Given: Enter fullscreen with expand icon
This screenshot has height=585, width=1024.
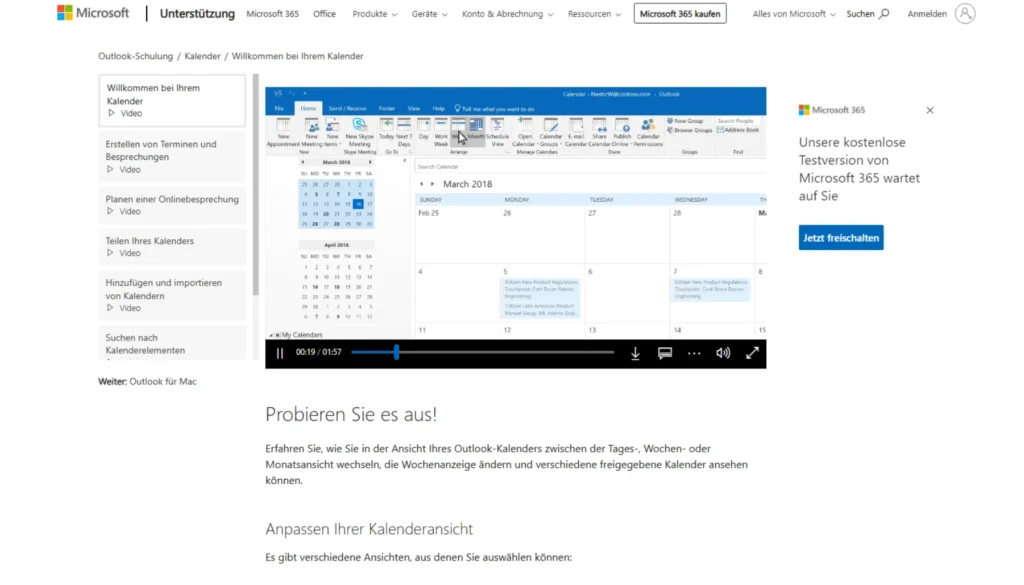Looking at the screenshot, I should (752, 353).
